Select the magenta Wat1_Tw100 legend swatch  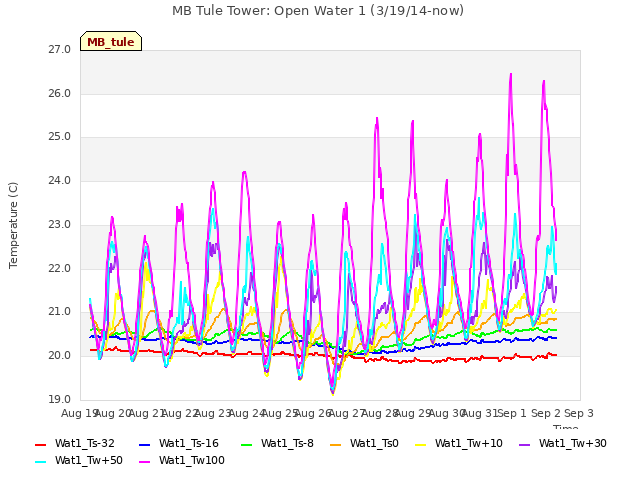pyautogui.click(x=144, y=462)
